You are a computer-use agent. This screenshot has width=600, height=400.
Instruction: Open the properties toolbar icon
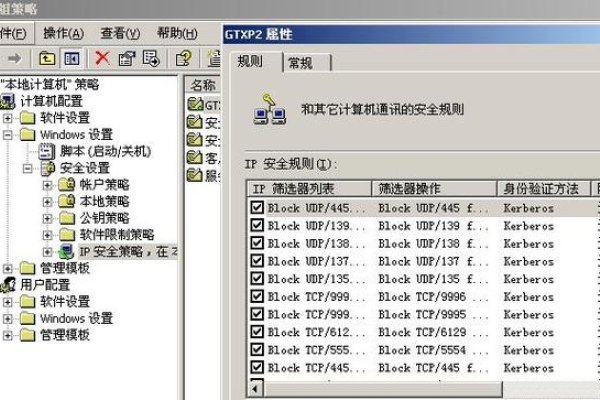pos(127,59)
